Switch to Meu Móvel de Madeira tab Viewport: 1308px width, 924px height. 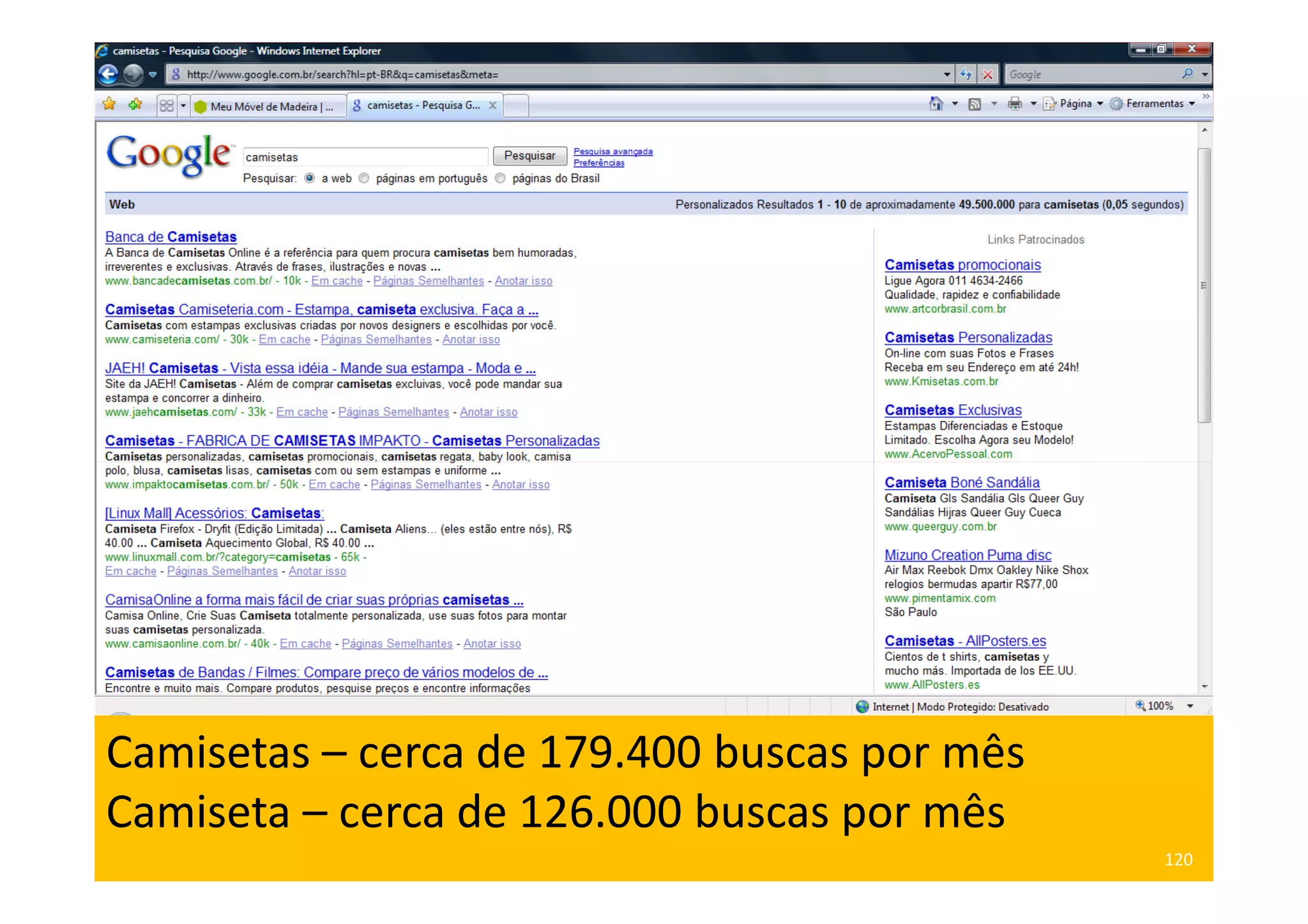point(268,106)
